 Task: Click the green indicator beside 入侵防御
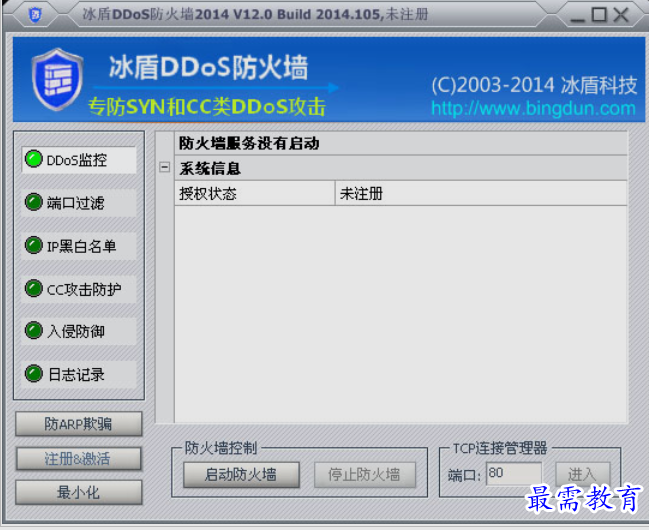point(34,330)
